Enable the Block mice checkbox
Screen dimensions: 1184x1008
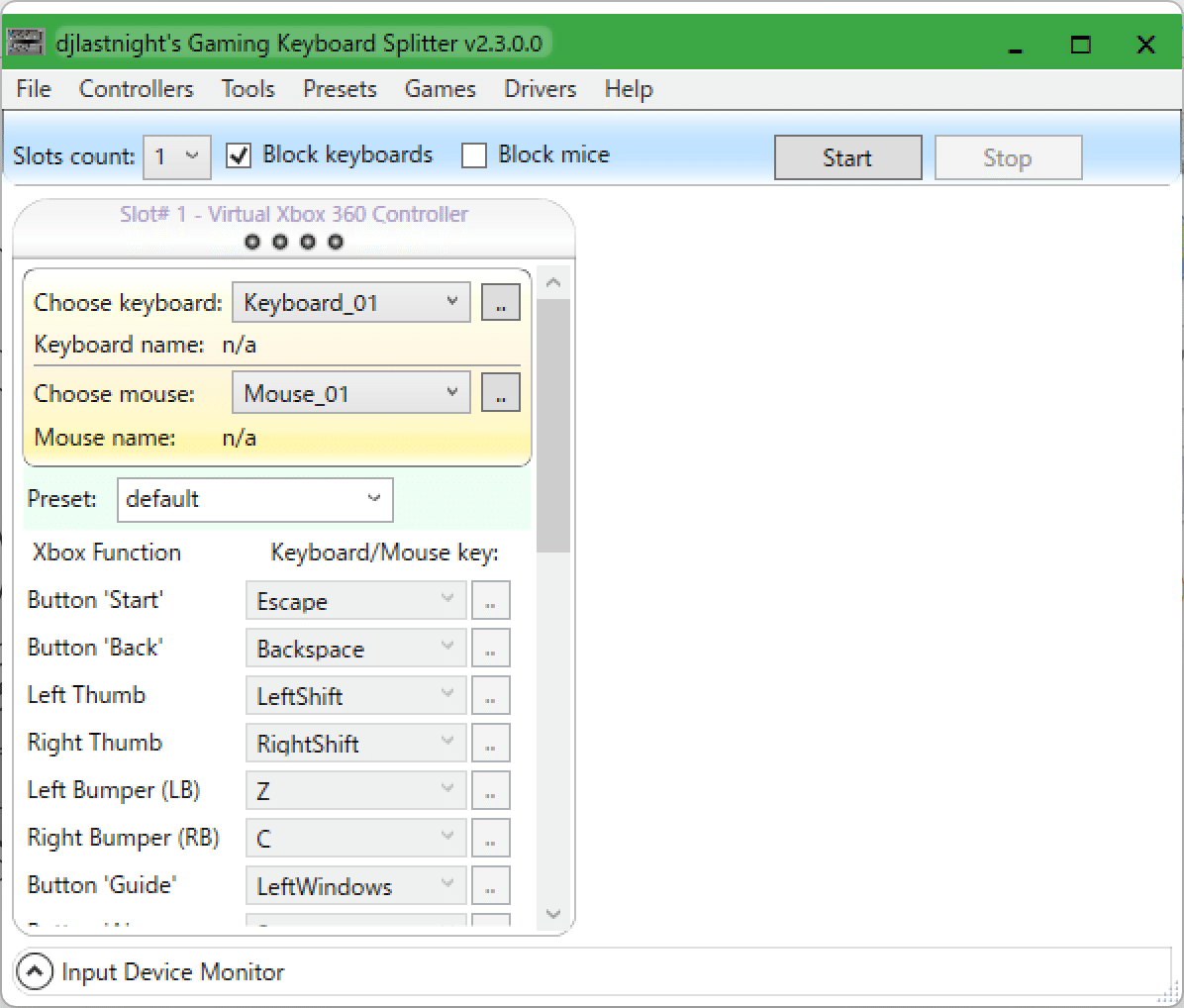click(x=473, y=155)
